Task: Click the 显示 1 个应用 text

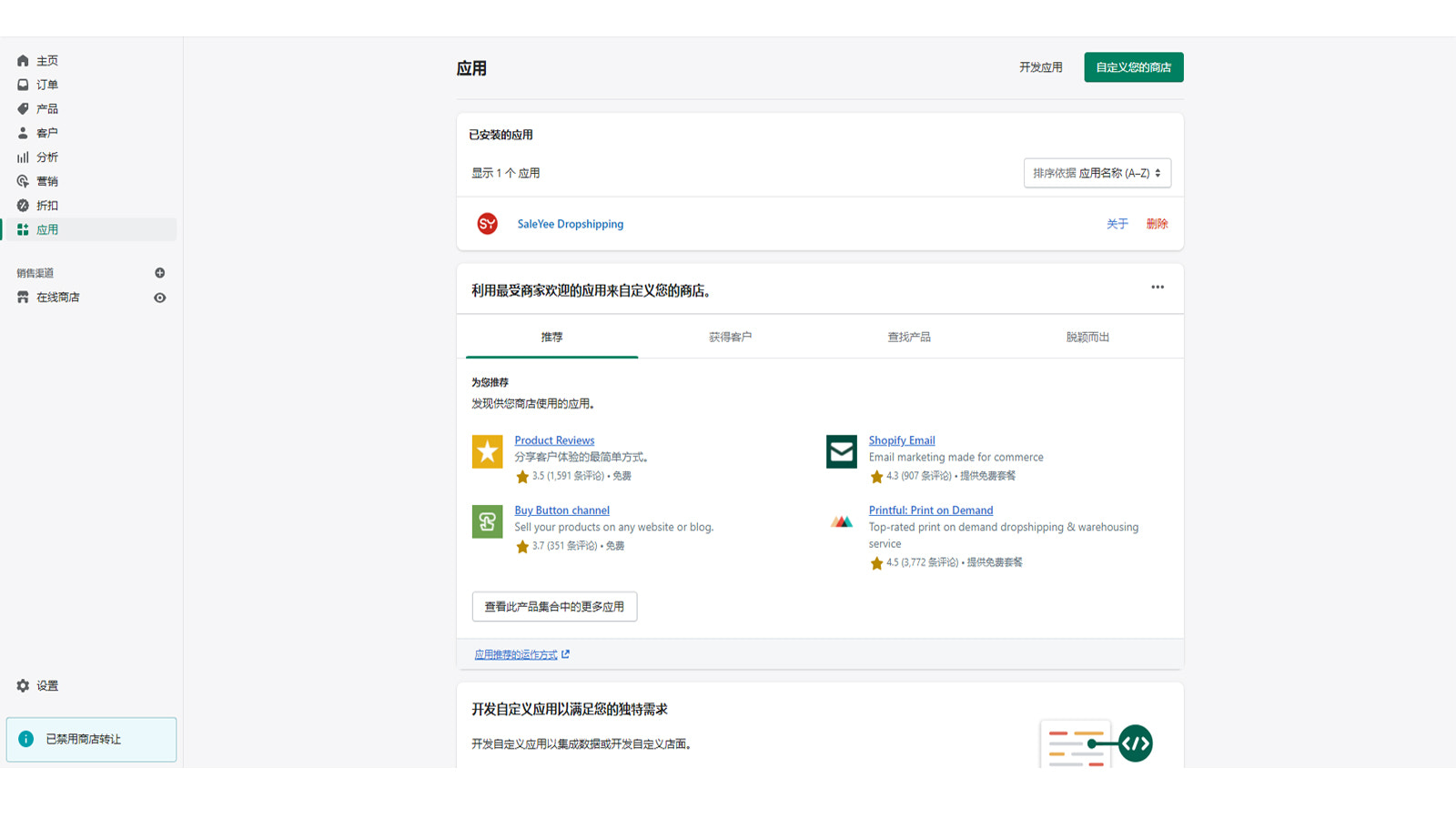Action: click(x=506, y=173)
